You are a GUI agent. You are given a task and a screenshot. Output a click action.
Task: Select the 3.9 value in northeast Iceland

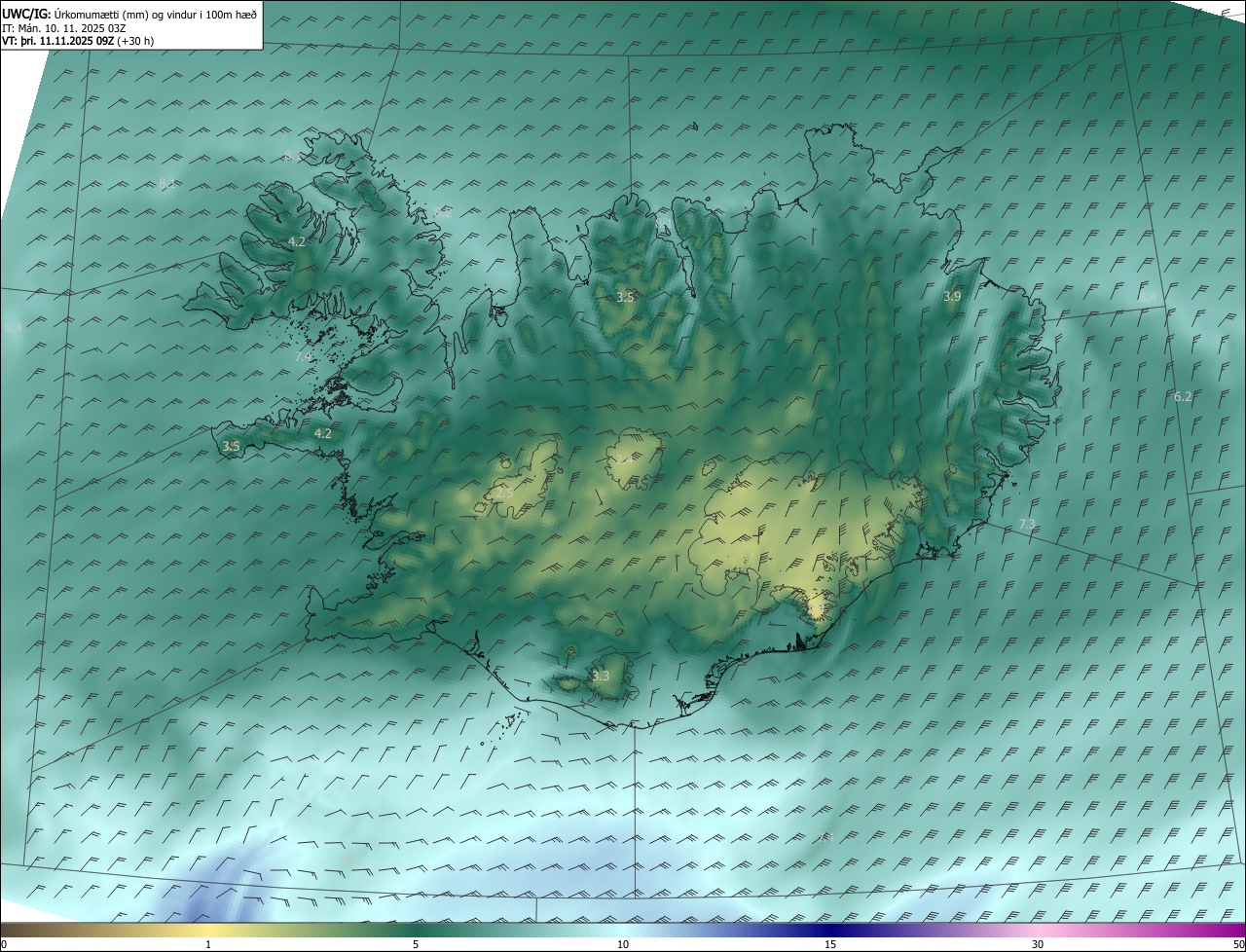click(952, 296)
